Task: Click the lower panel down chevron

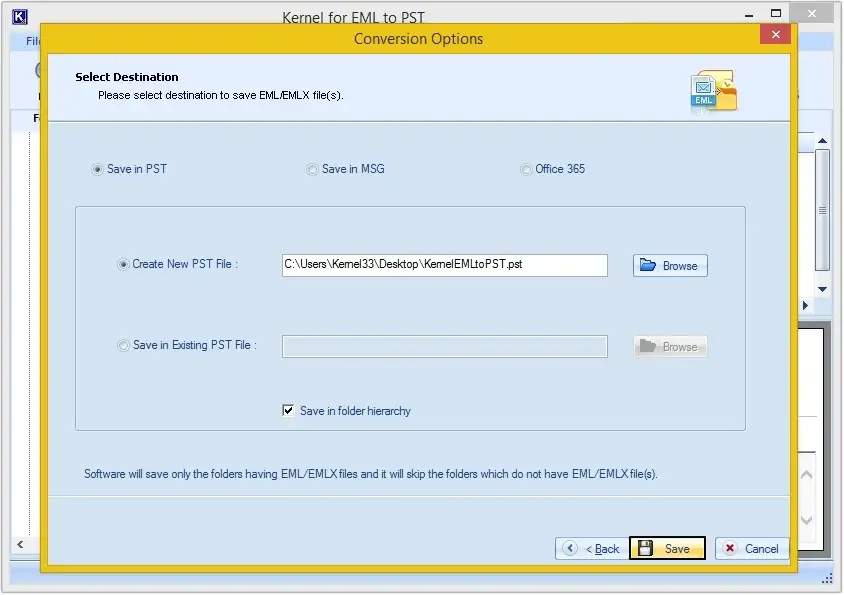Action: pyautogui.click(x=806, y=520)
